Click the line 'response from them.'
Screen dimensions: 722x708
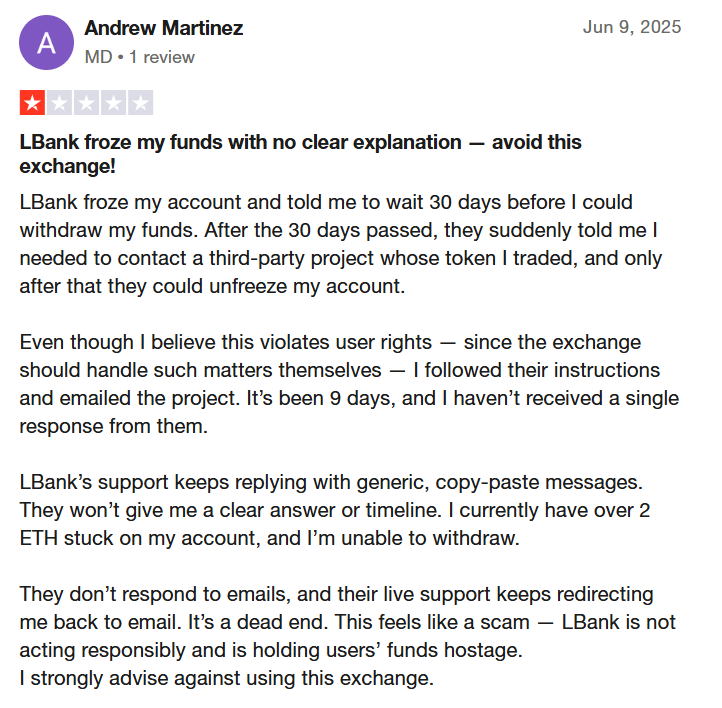point(114,426)
